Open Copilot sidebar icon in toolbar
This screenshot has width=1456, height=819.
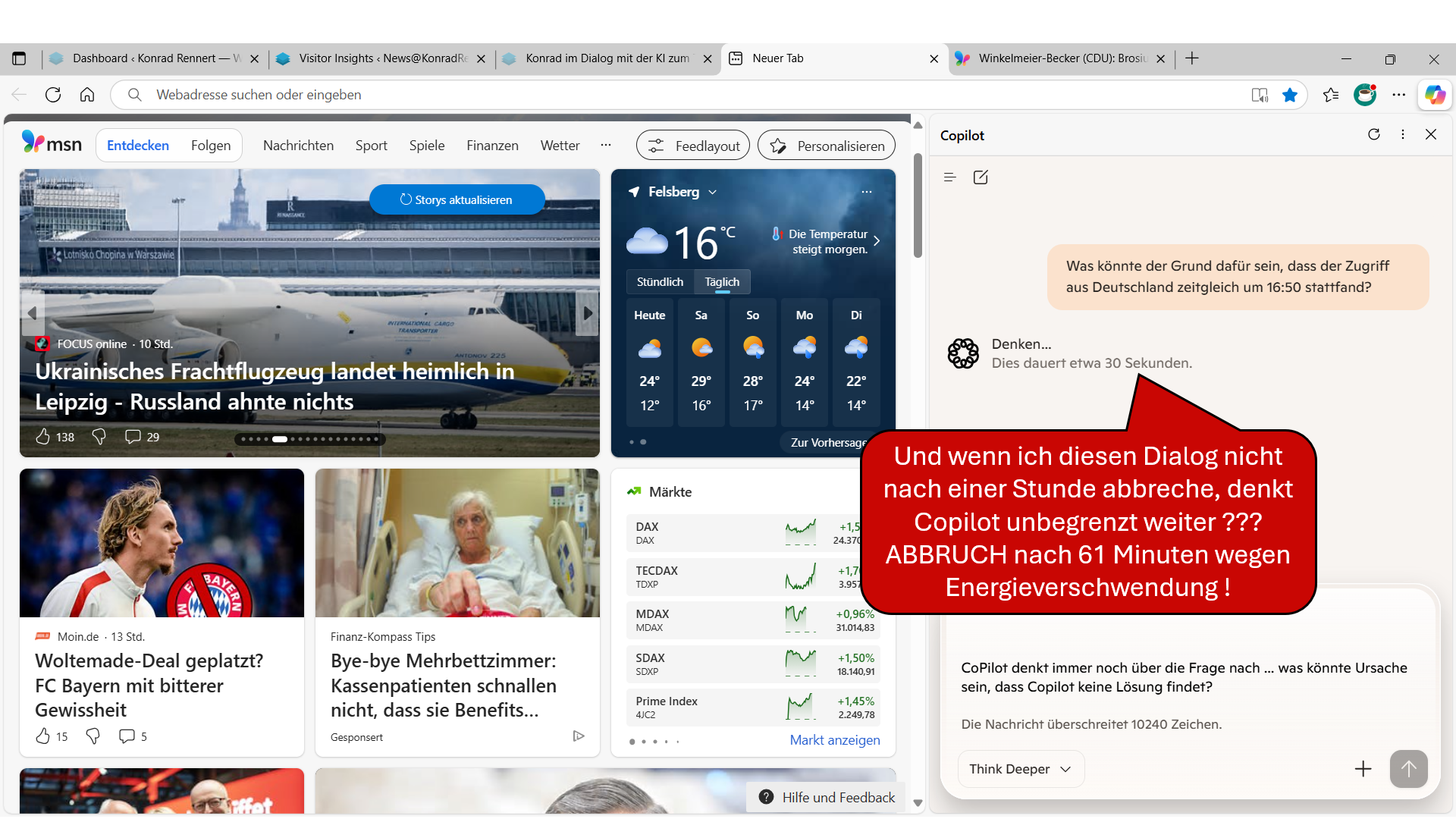[x=1435, y=95]
